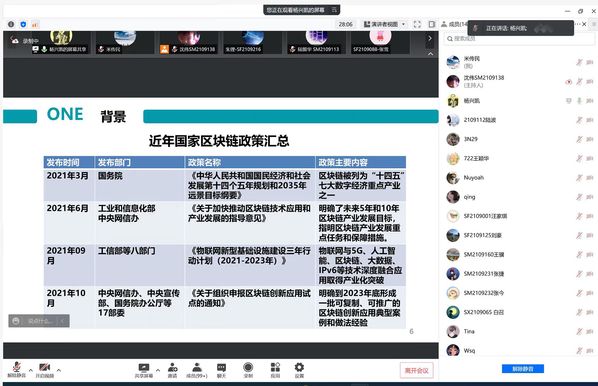Click the member search field 搜索成员
Image resolution: width=598 pixels, height=386 pixels.
coord(519,39)
